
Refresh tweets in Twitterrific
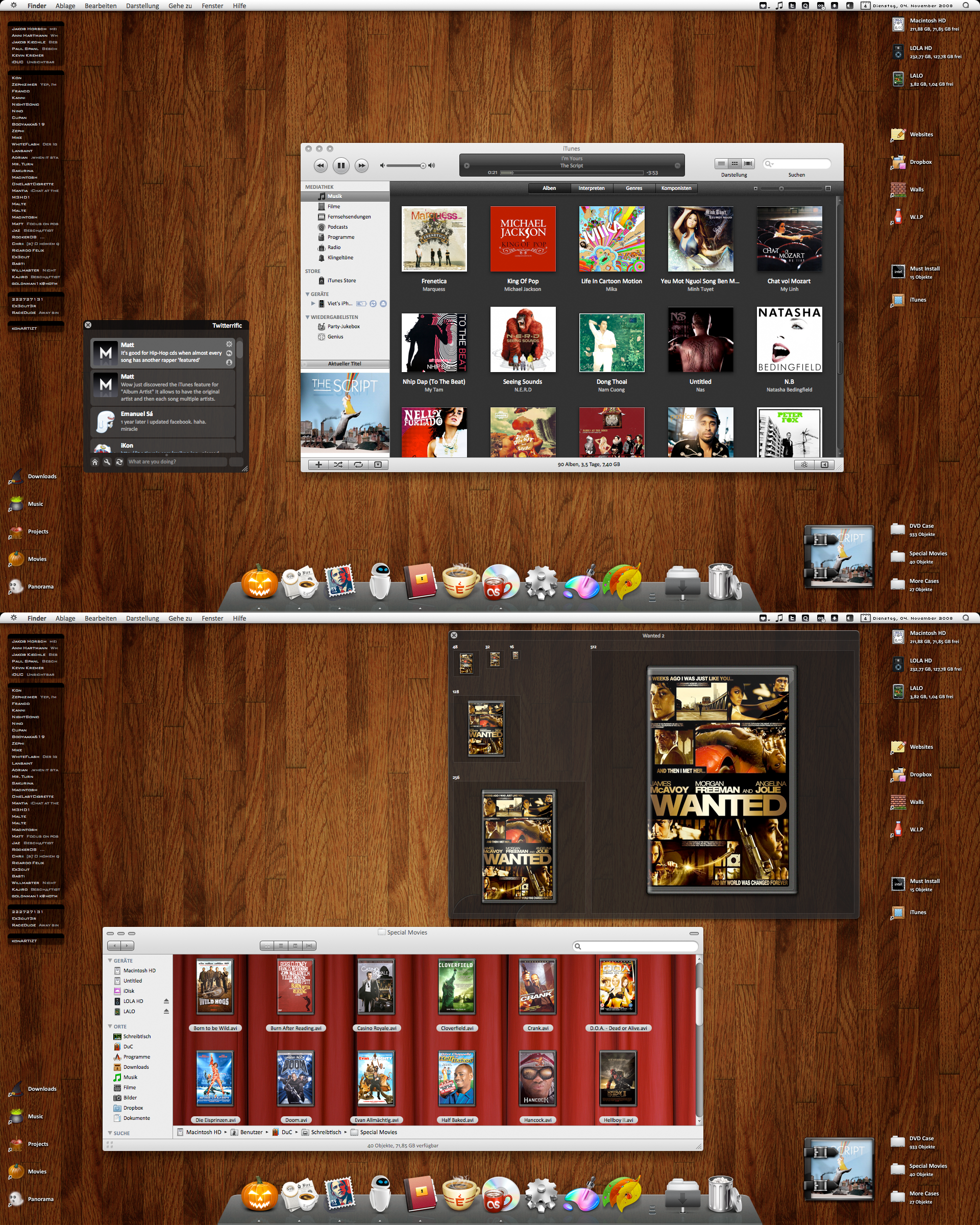coord(119,462)
